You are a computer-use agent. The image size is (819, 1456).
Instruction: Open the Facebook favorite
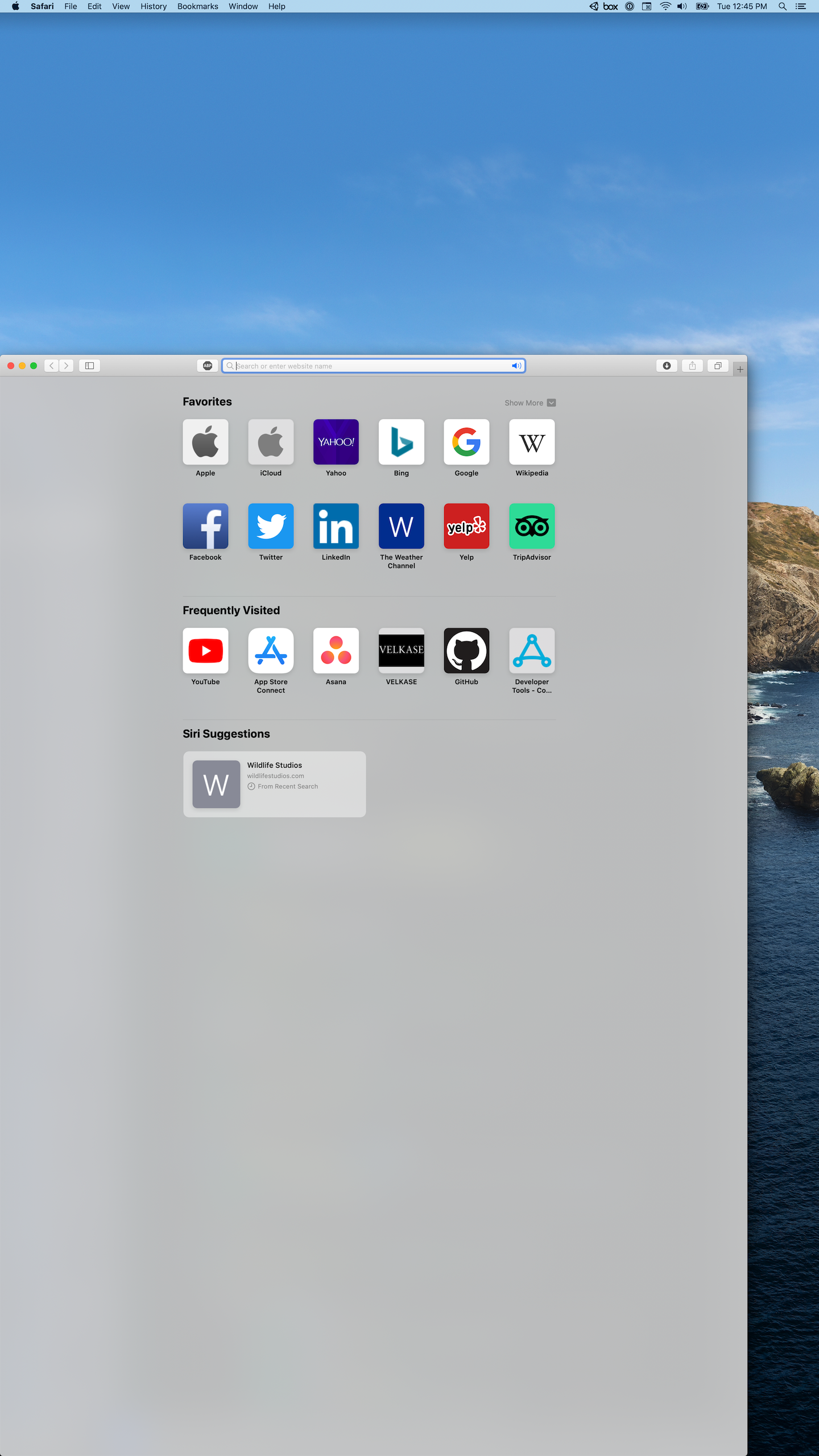click(205, 526)
